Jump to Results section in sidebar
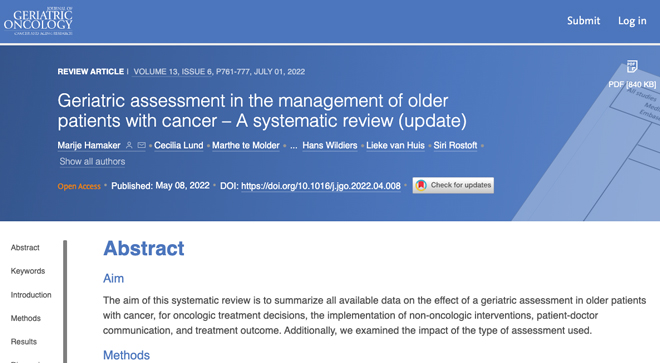The image size is (660, 363). (x=24, y=342)
